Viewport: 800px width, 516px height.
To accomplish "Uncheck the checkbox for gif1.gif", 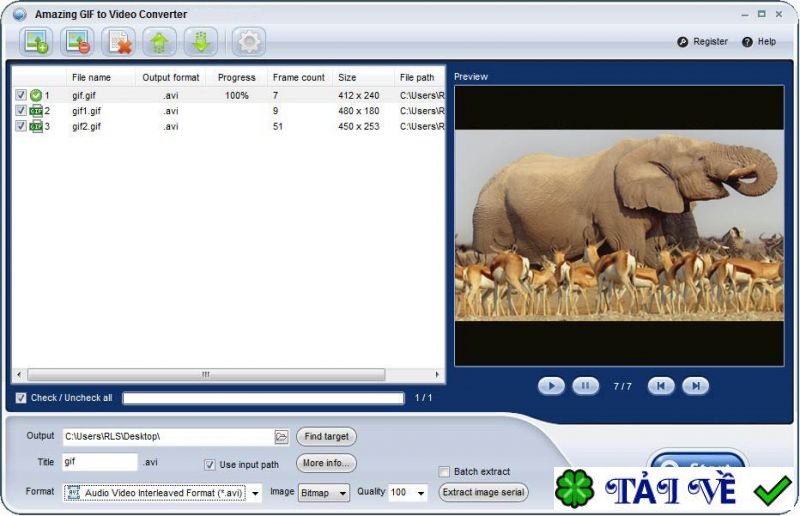I will click(21, 111).
